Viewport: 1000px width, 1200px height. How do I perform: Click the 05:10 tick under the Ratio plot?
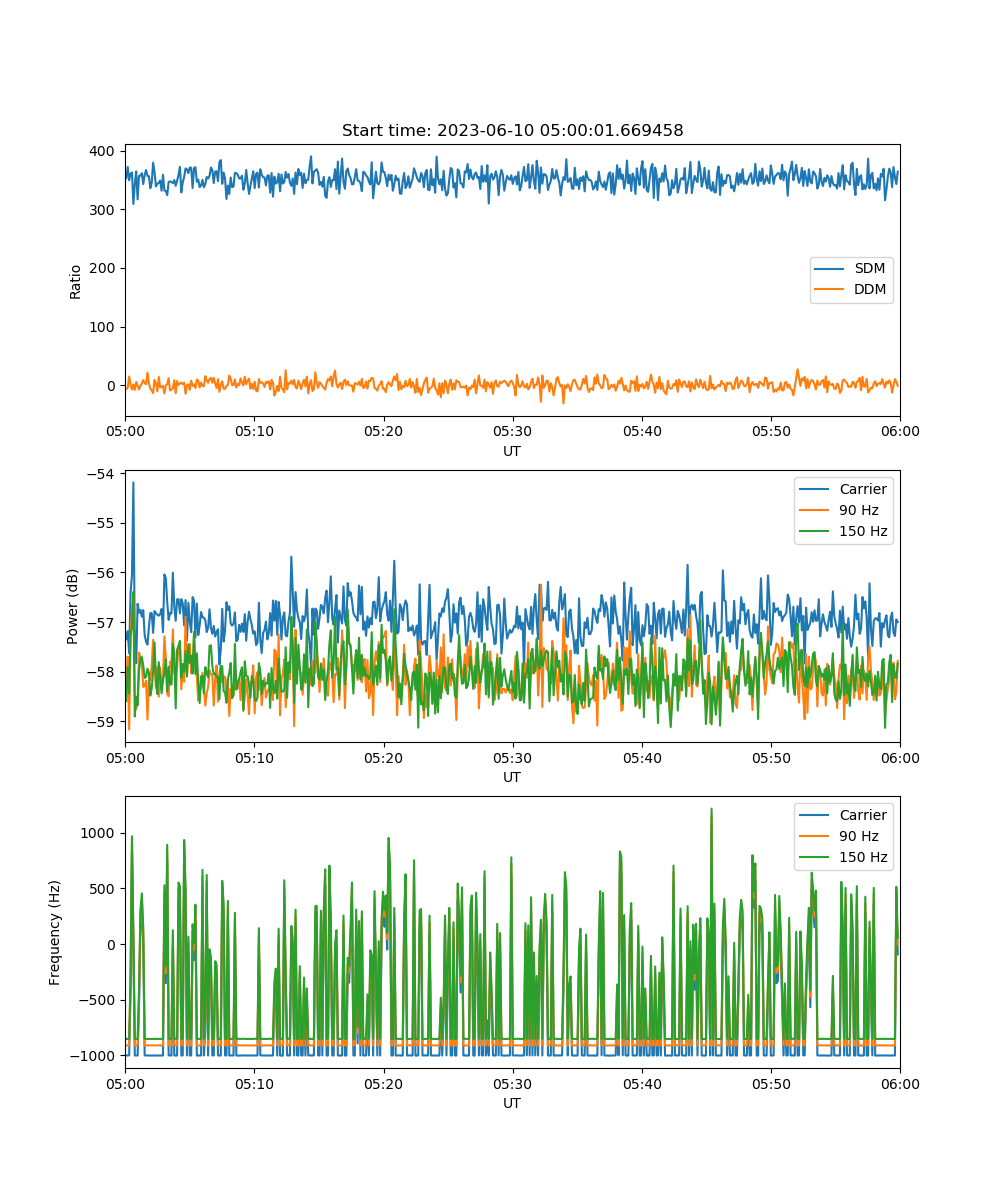pyautogui.click(x=254, y=431)
